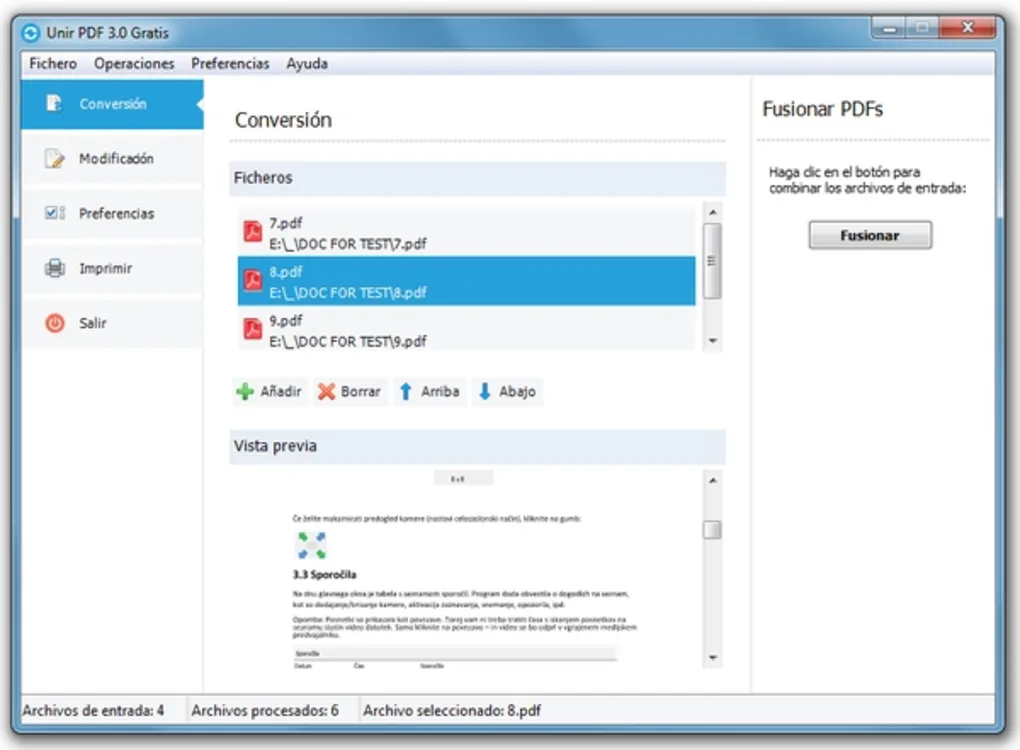Click the green plus Añadir icon
The image size is (1020, 750).
coord(245,392)
